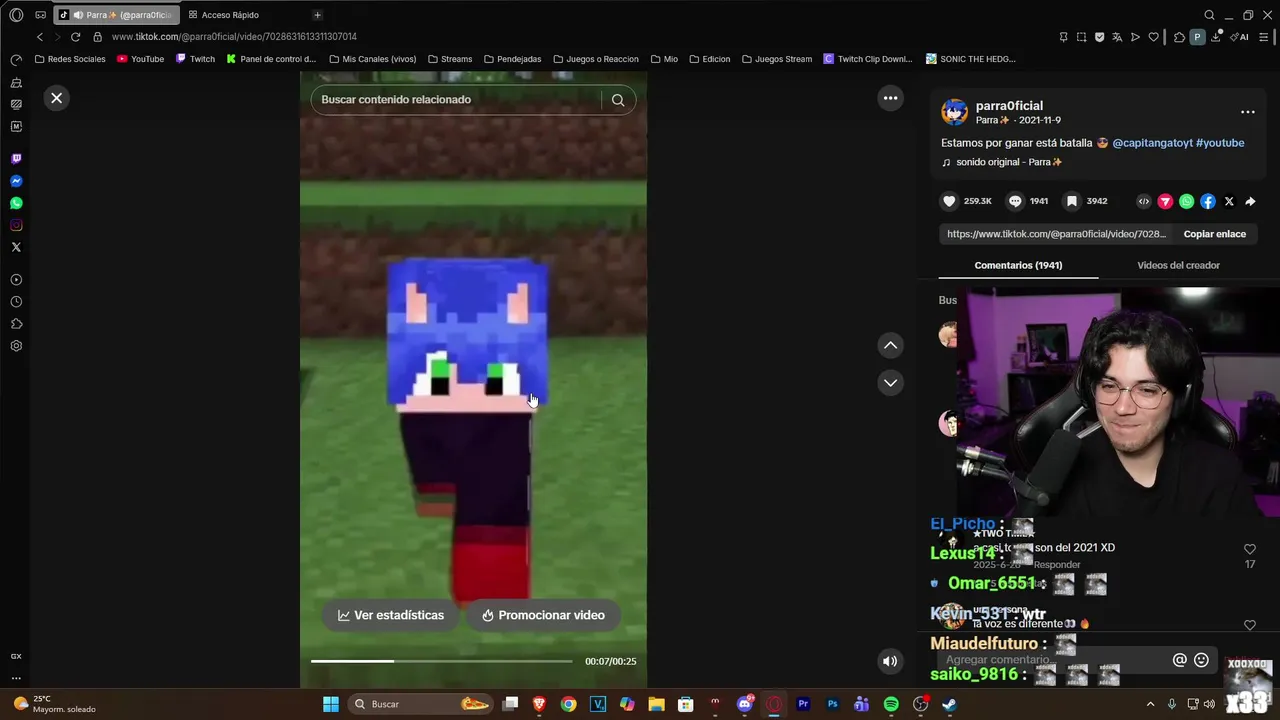Image resolution: width=1280 pixels, height=720 pixels.
Task: Open Juegos o Reaccion bookmark folder
Action: point(595,59)
